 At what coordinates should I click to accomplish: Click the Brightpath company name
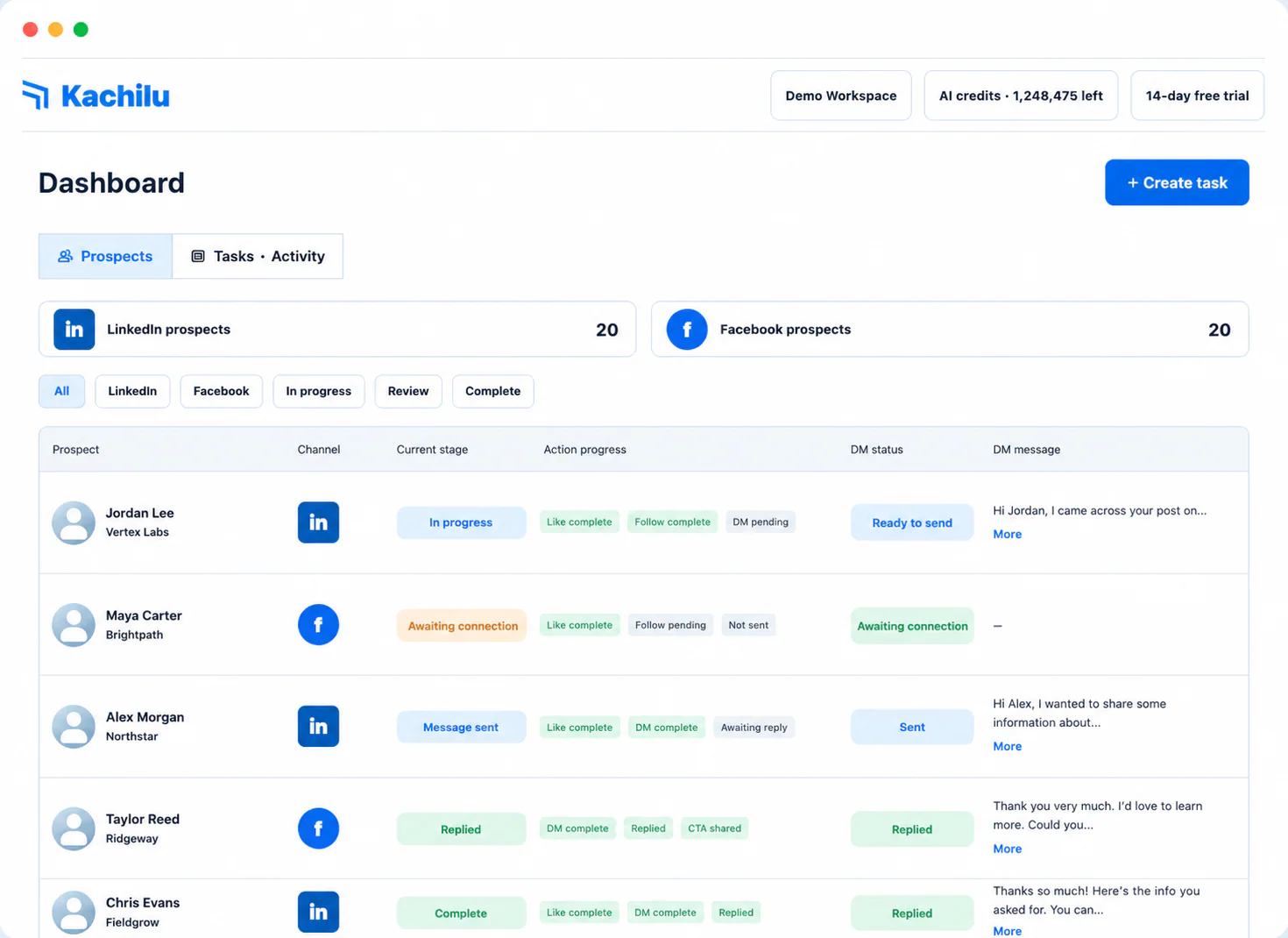(134, 635)
